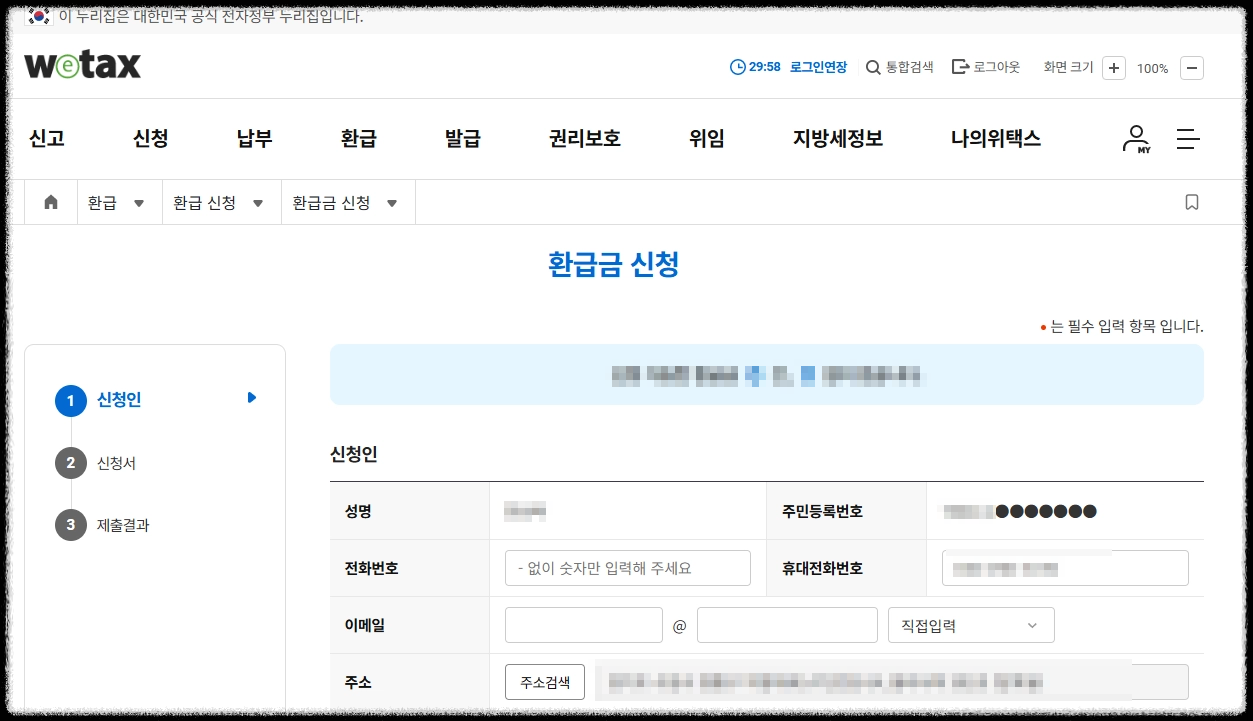The image size is (1253, 721).
Task: Decrease screen size with the − icon
Action: pyautogui.click(x=1192, y=67)
